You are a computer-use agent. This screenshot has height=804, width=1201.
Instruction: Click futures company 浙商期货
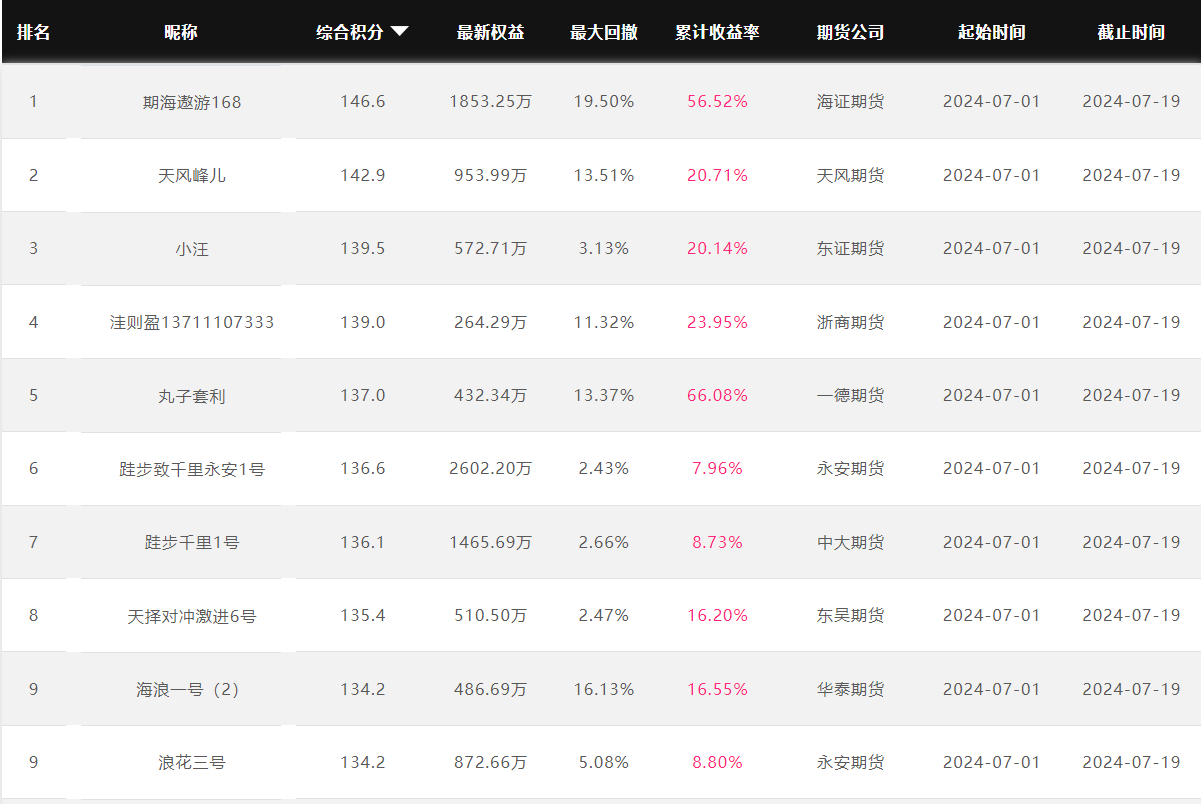click(850, 322)
